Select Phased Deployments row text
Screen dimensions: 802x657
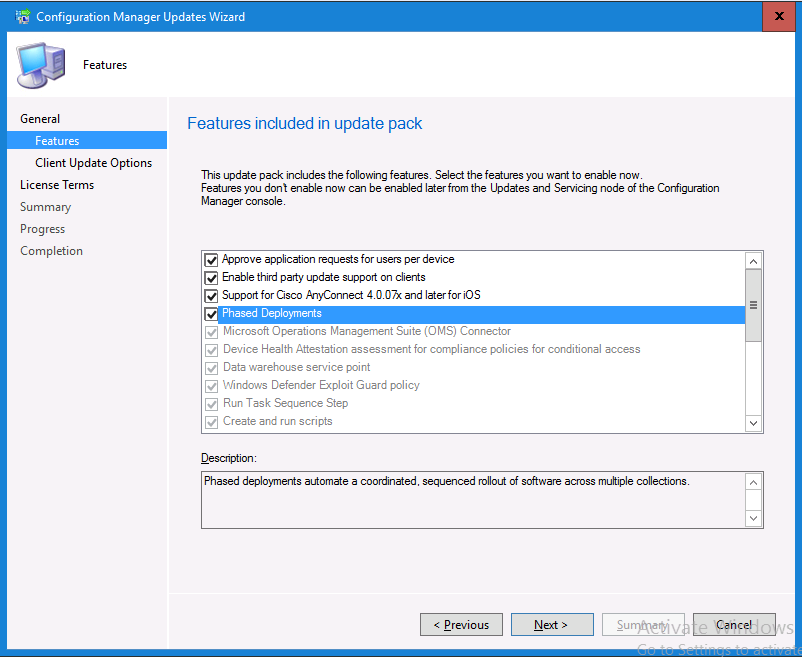point(272,313)
